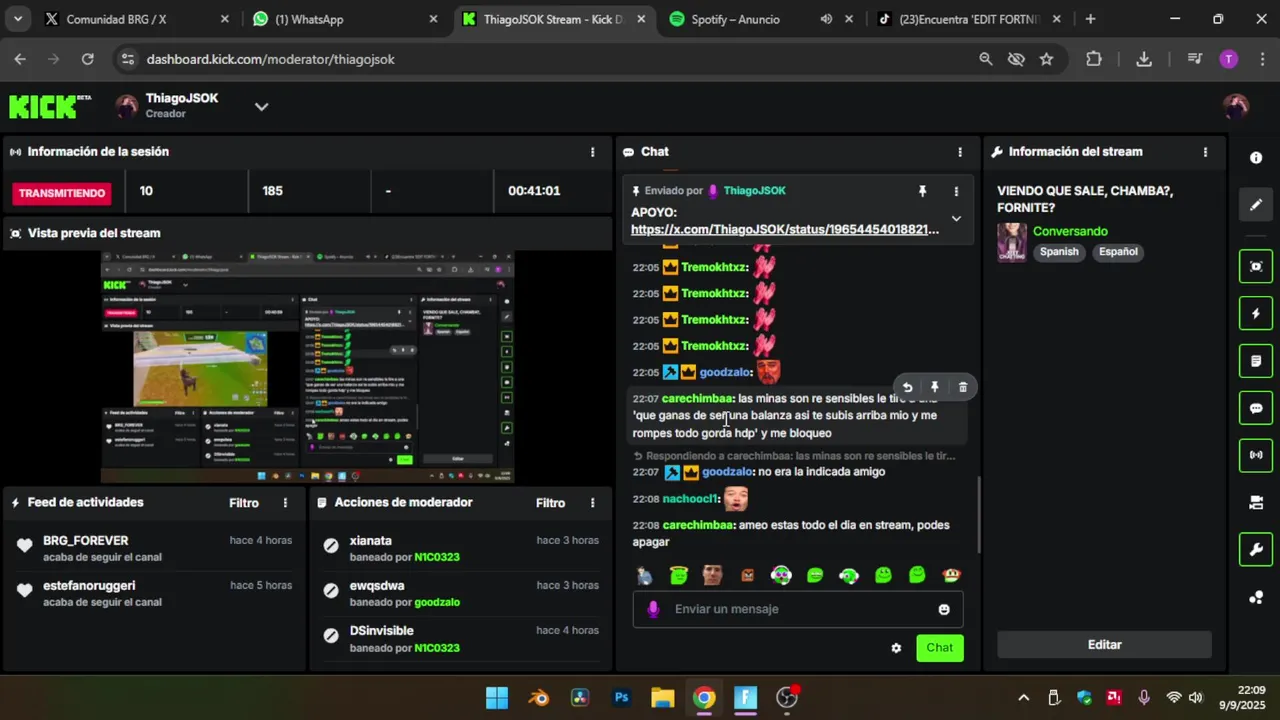Click BRG_FOREVER in activity feed

pyautogui.click(x=85, y=541)
